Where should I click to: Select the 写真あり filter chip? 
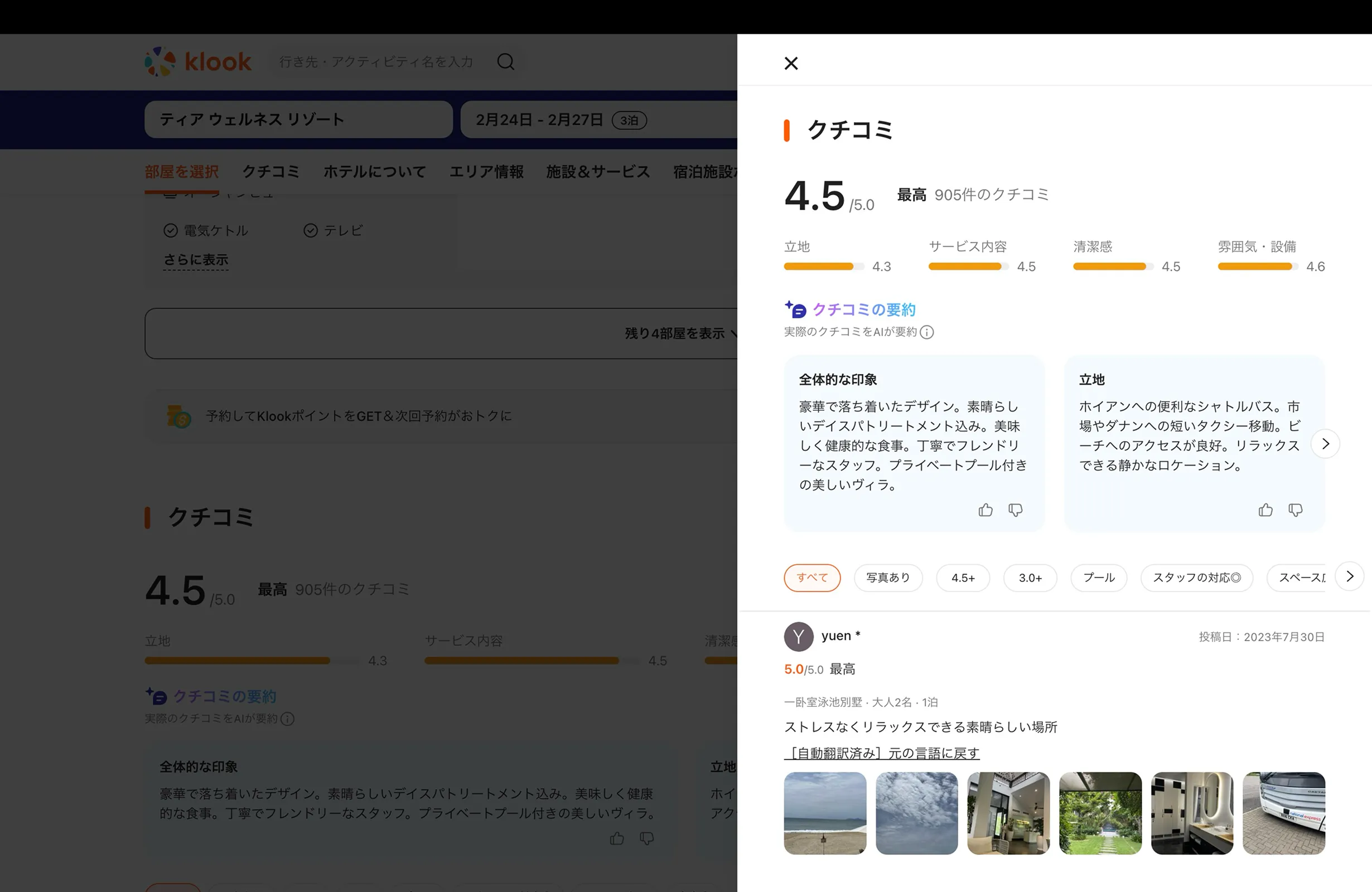888,578
